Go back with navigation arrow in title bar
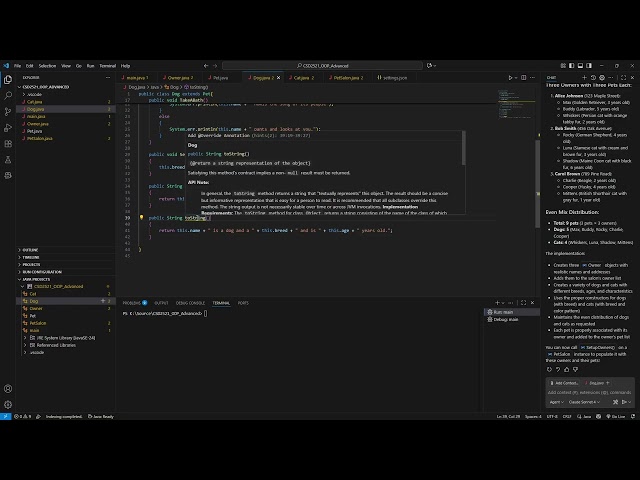 tap(206, 66)
